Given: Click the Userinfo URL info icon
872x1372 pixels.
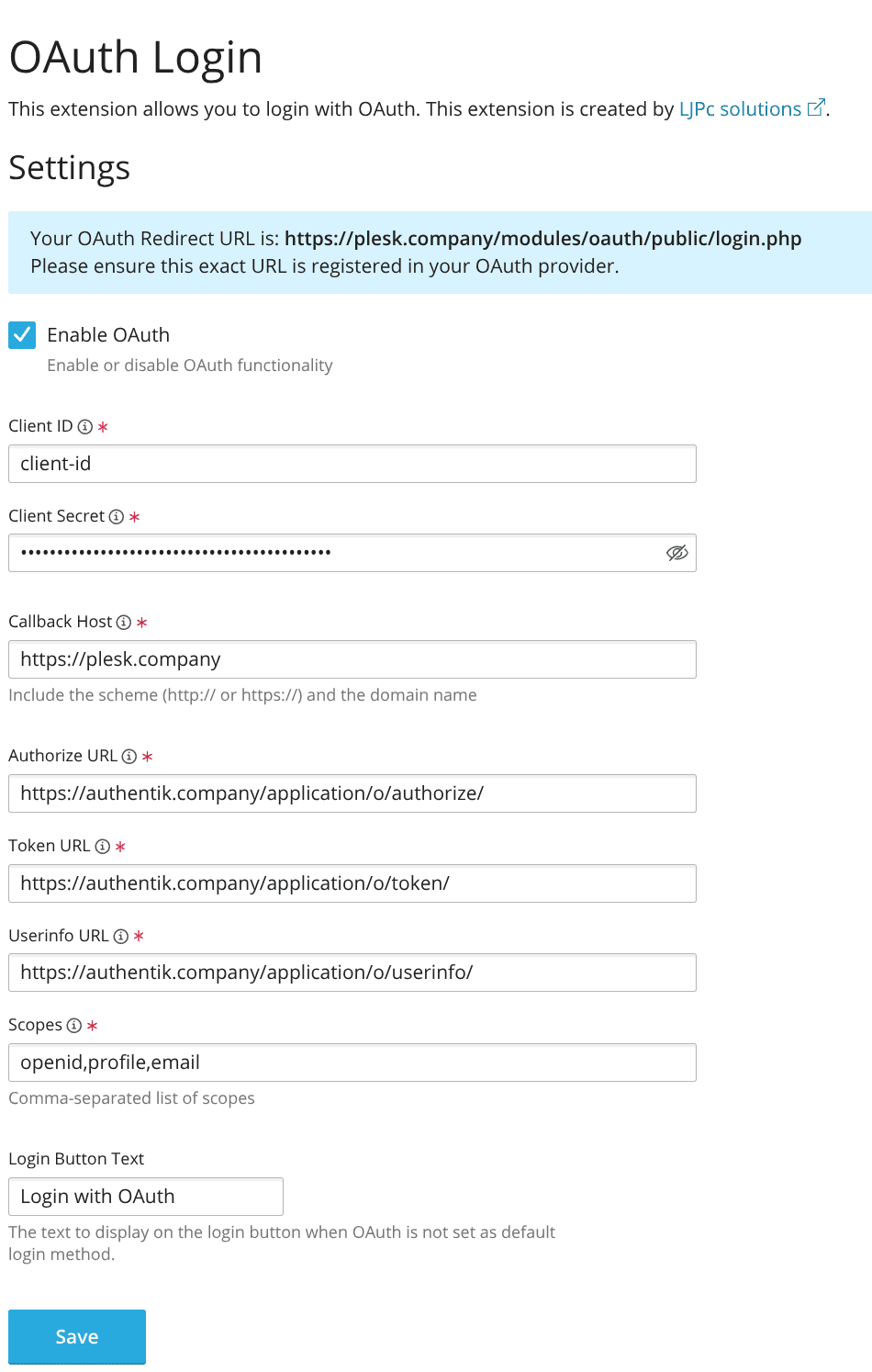Looking at the screenshot, I should pos(118,936).
